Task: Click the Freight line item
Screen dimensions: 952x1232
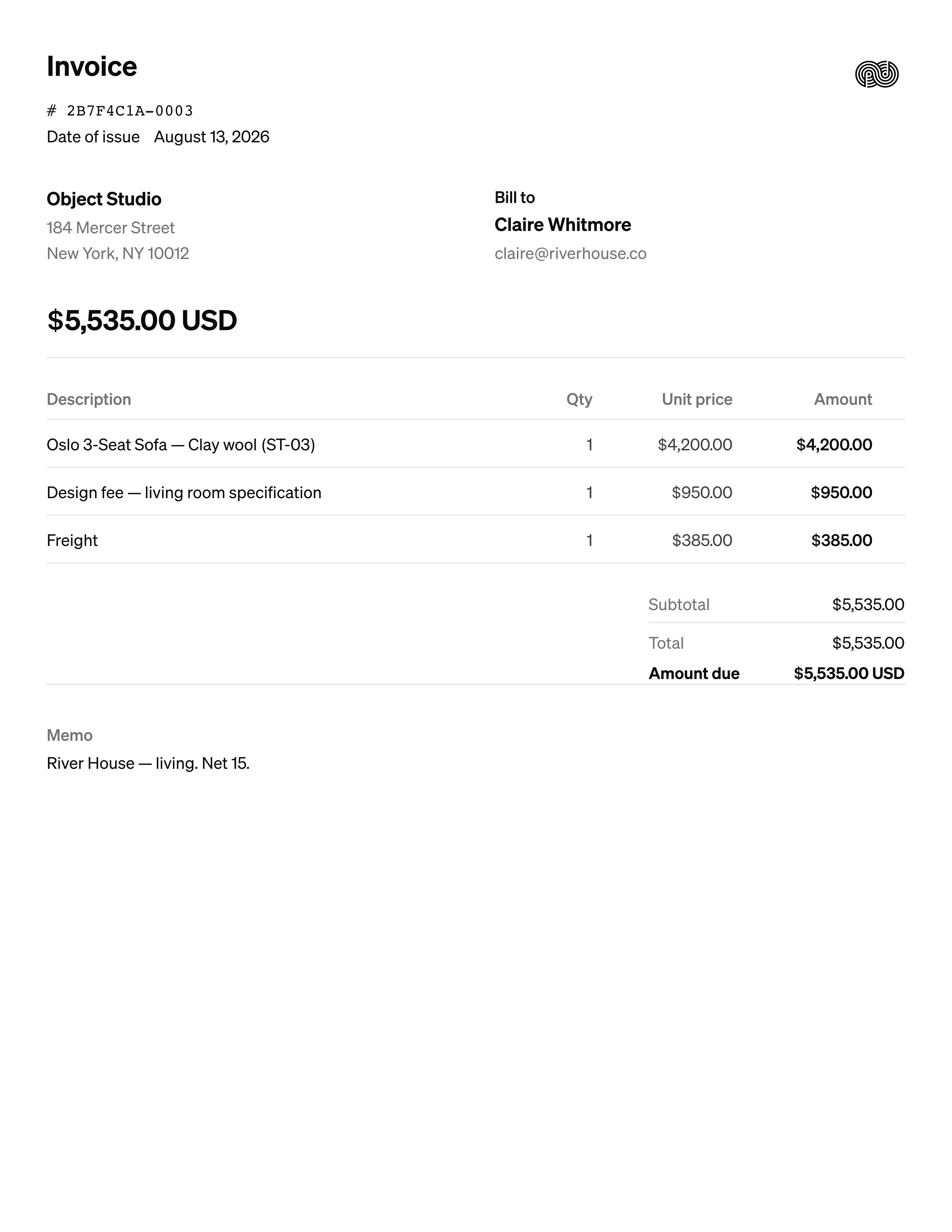Action: click(x=476, y=540)
